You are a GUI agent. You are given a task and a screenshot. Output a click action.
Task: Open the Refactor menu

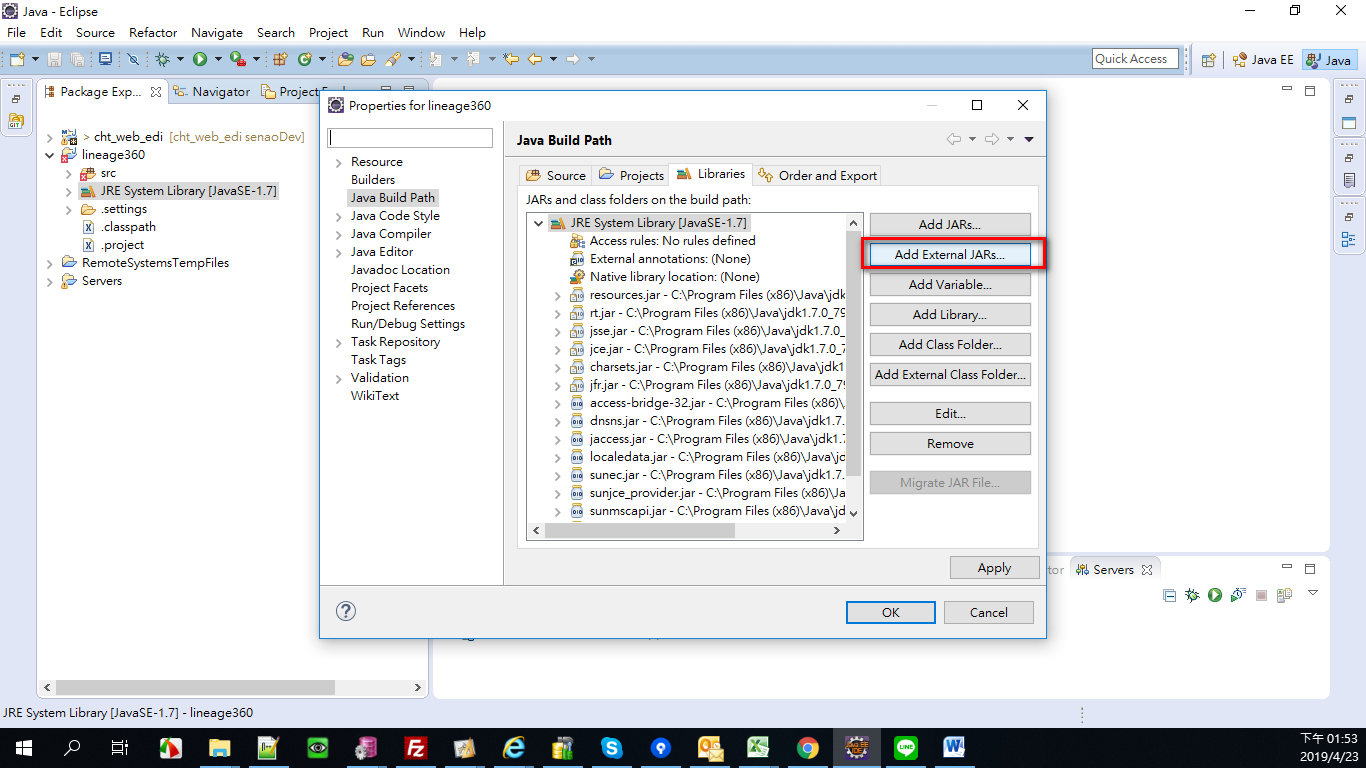tap(153, 32)
